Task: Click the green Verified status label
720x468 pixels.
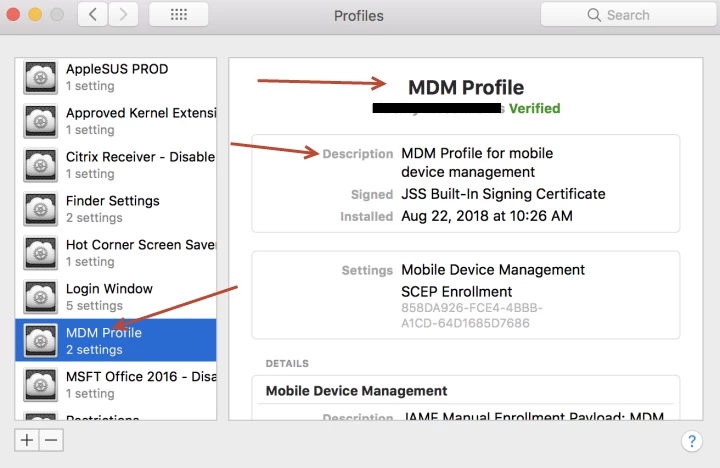Action: [x=534, y=108]
